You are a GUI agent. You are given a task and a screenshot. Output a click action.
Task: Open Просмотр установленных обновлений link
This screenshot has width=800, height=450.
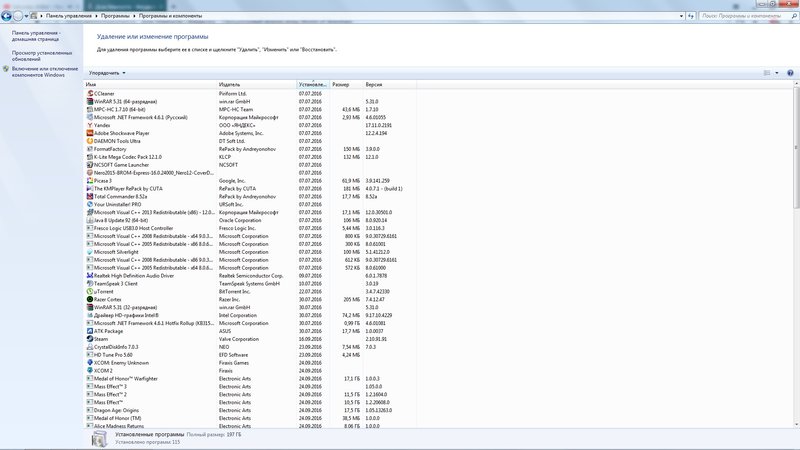coord(42,55)
